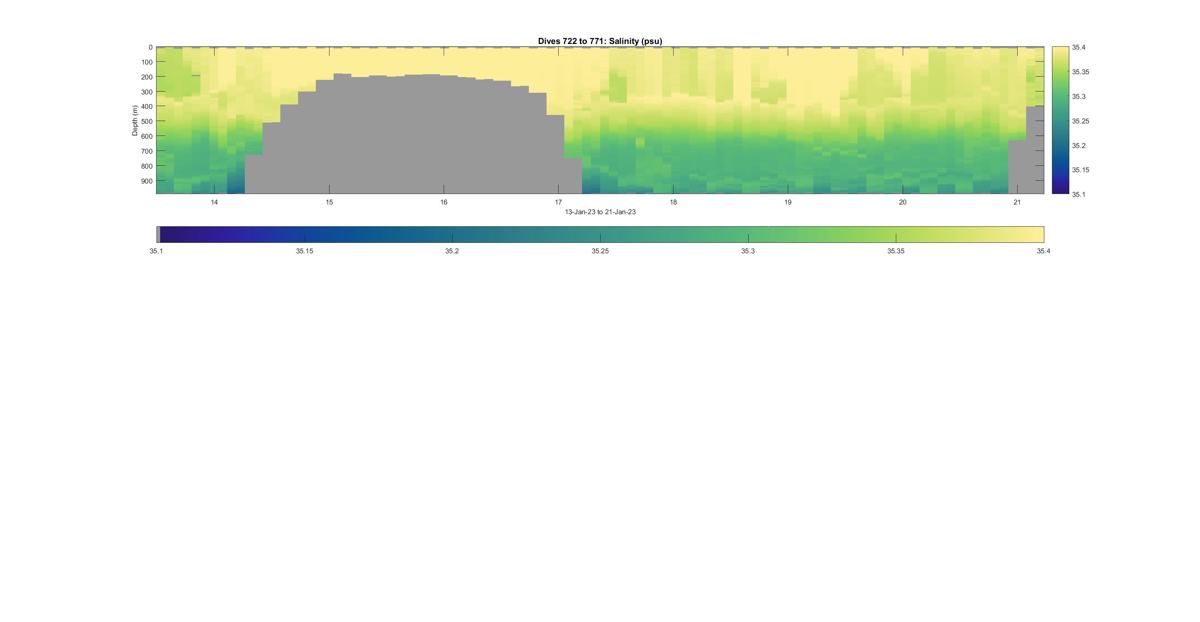Click '35.4' on the vertical colorbar

coord(1079,47)
